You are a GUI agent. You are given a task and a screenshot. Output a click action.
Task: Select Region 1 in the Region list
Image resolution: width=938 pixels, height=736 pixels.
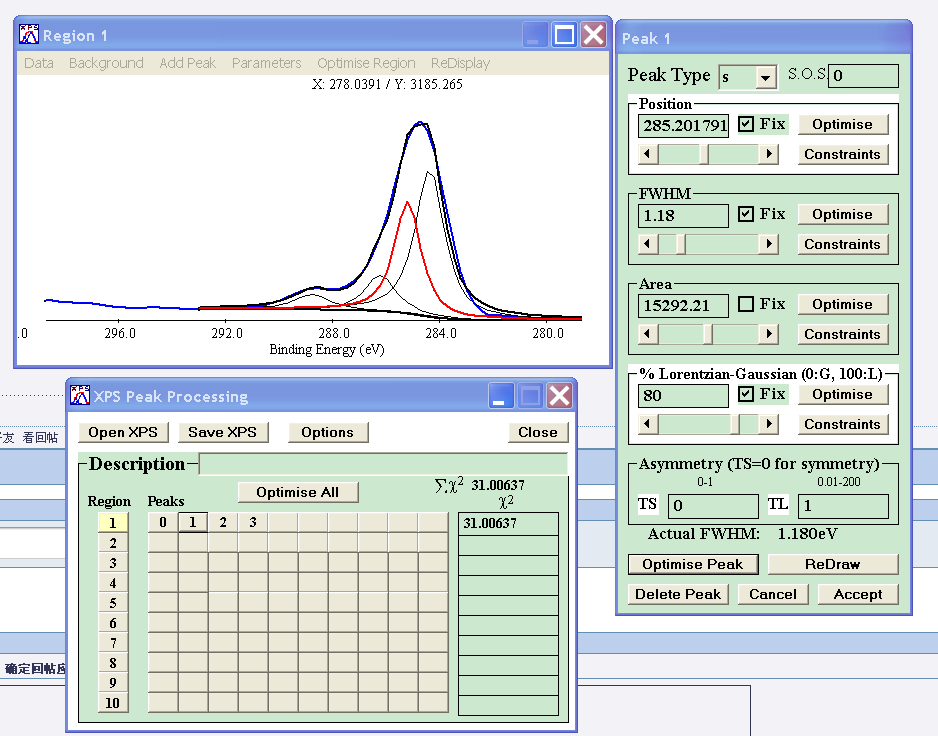tap(113, 523)
